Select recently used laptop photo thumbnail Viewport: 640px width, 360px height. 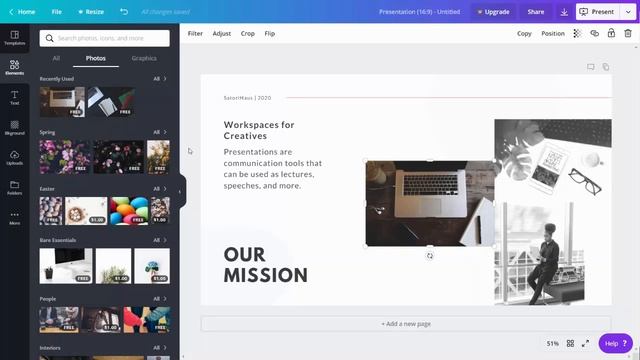(62, 102)
